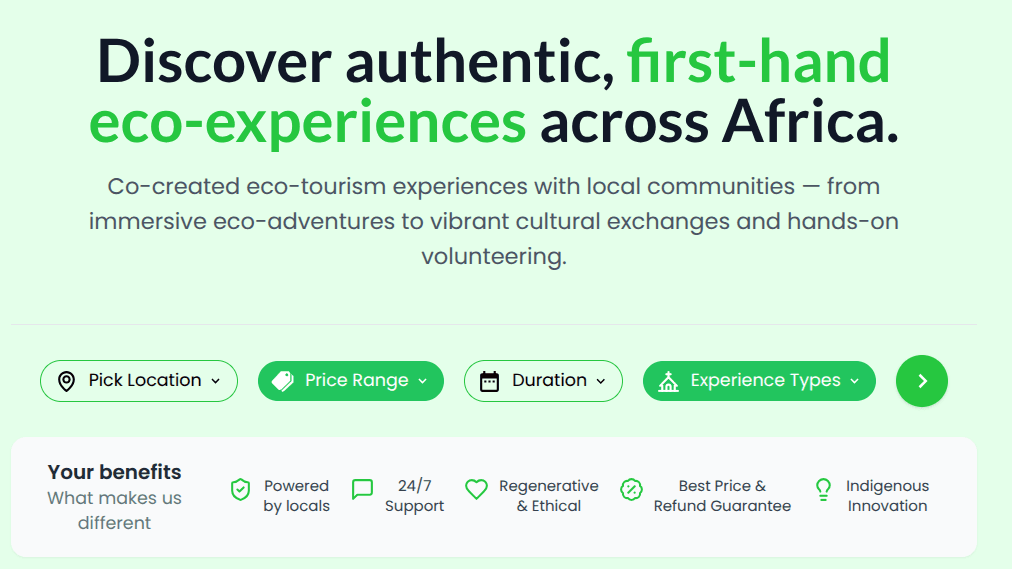Expand the Experience Types dropdown
Viewport: 1012px width, 569px height.
[x=759, y=381]
